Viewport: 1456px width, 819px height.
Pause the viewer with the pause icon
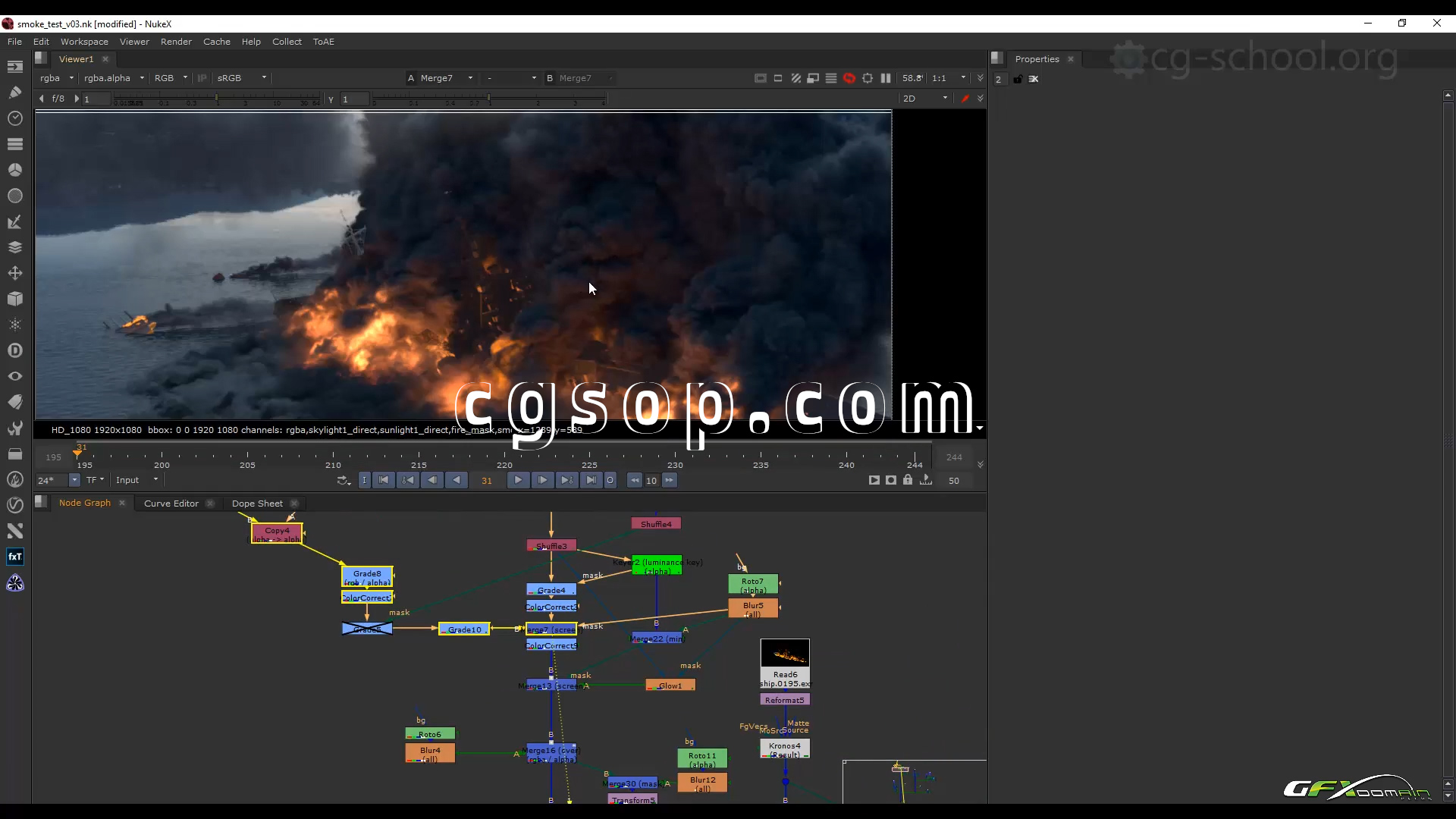(x=886, y=78)
